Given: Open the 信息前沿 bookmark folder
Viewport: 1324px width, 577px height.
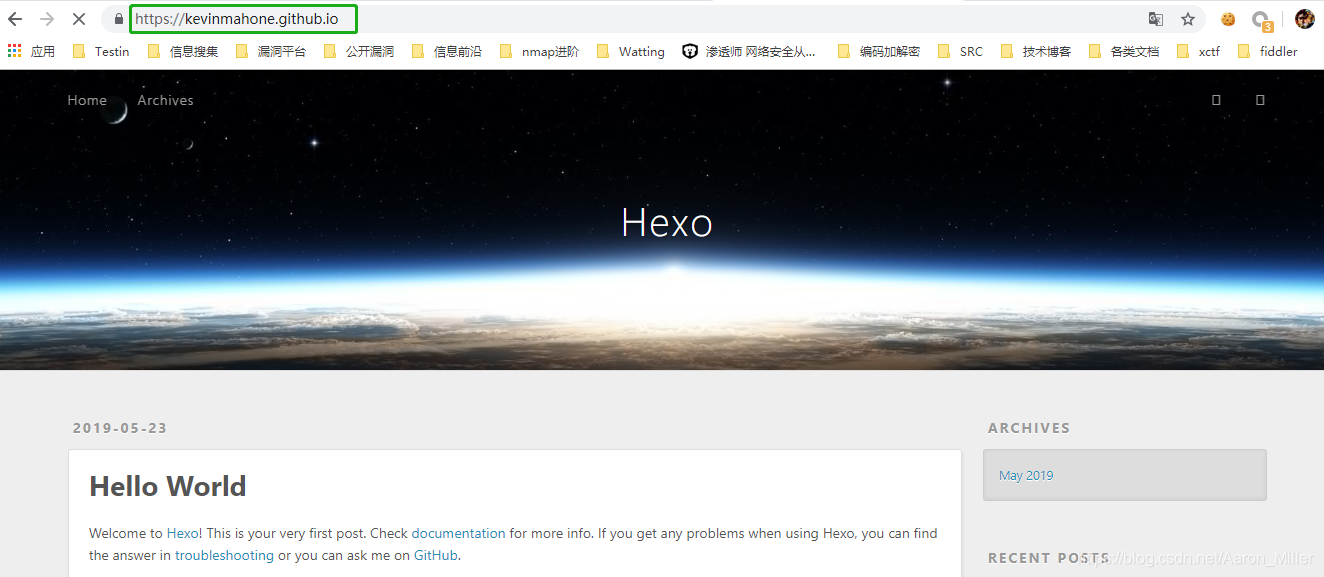Looking at the screenshot, I should pos(447,51).
